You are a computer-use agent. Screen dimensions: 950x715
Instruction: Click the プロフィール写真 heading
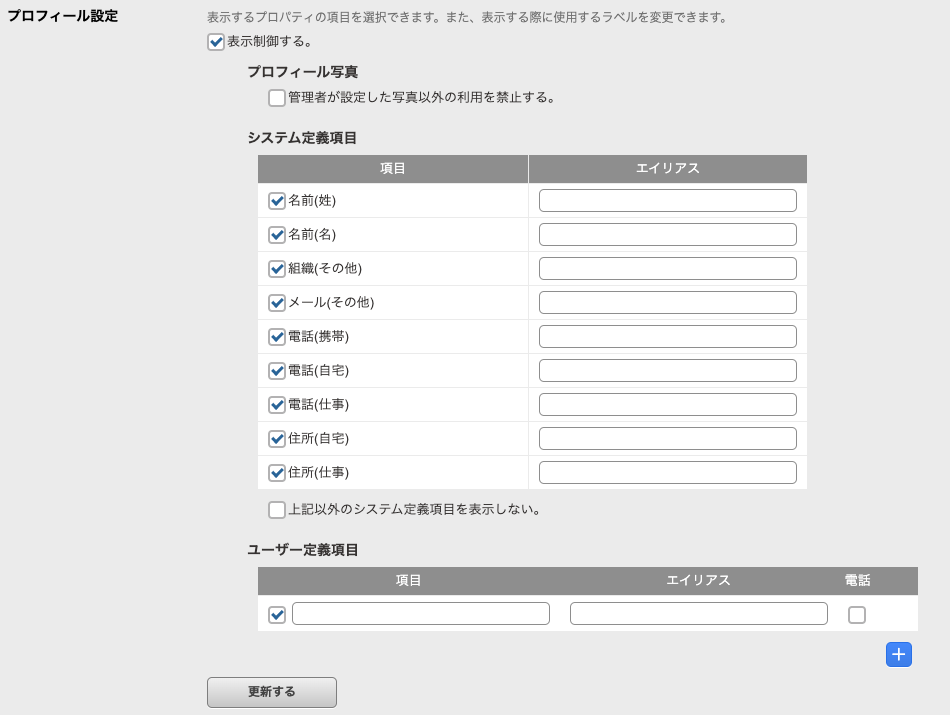click(303, 72)
